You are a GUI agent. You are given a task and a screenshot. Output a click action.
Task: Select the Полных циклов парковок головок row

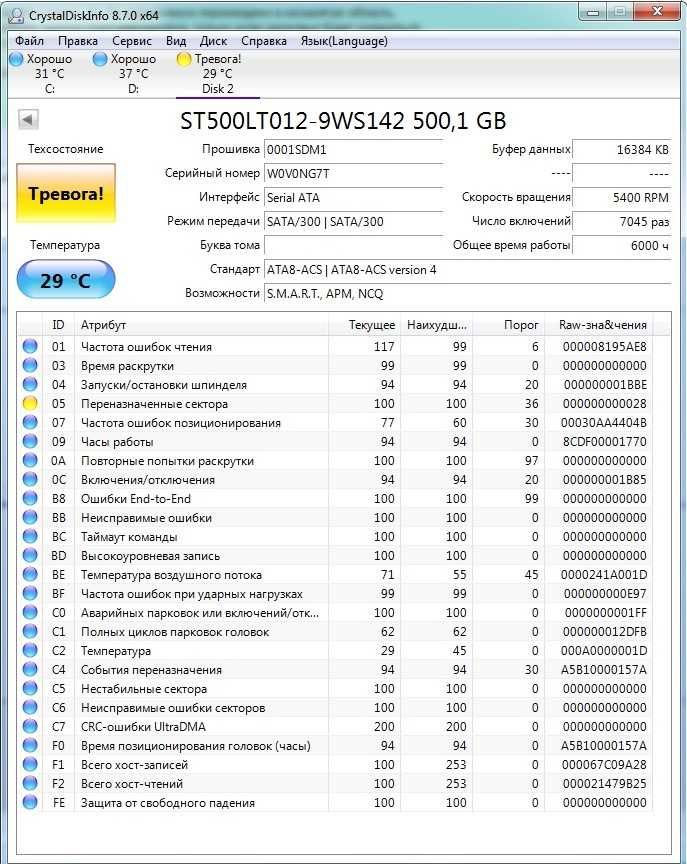[x=336, y=631]
